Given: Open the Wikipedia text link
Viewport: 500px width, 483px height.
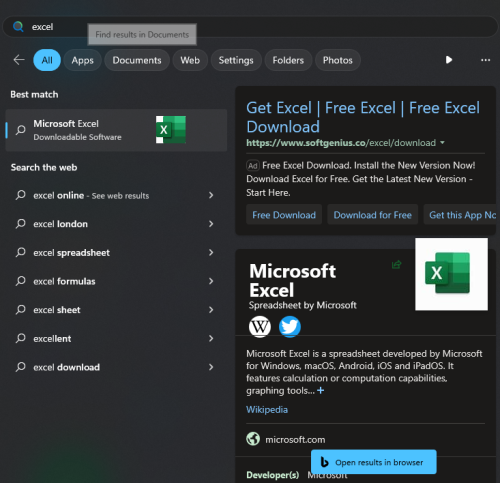Looking at the screenshot, I should (267, 409).
